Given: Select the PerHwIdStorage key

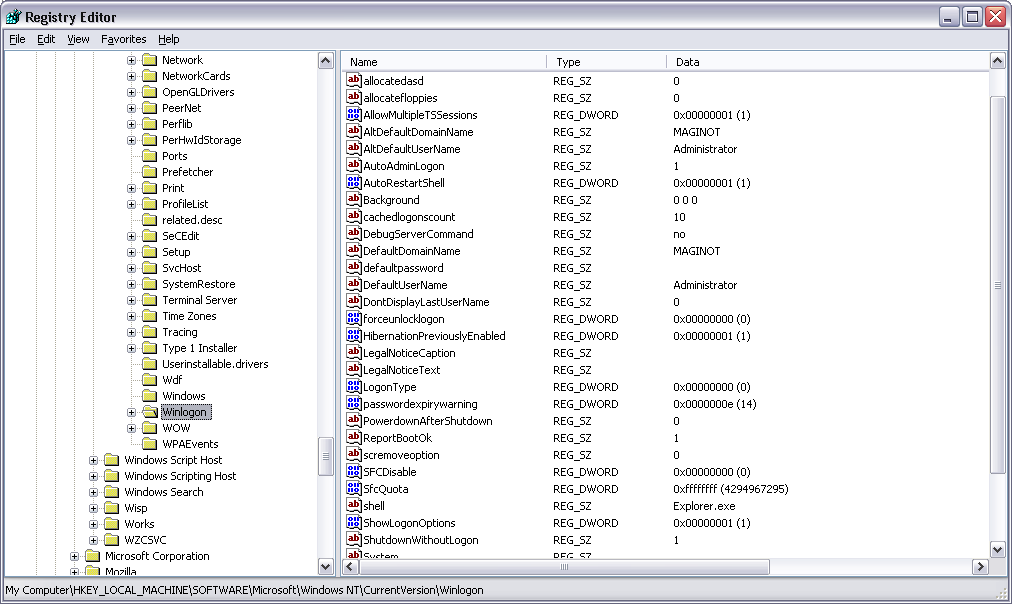Looking at the screenshot, I should tap(201, 140).
